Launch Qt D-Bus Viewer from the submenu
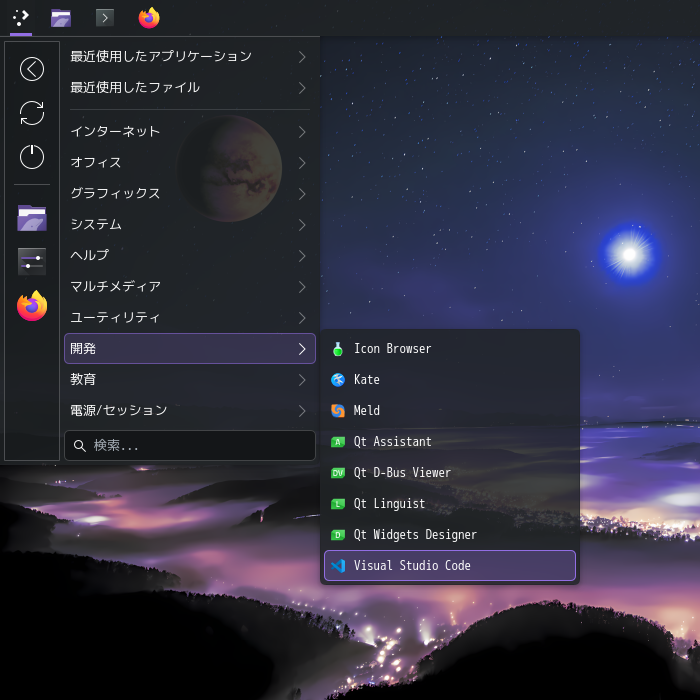Viewport: 700px width, 700px height. click(x=450, y=473)
